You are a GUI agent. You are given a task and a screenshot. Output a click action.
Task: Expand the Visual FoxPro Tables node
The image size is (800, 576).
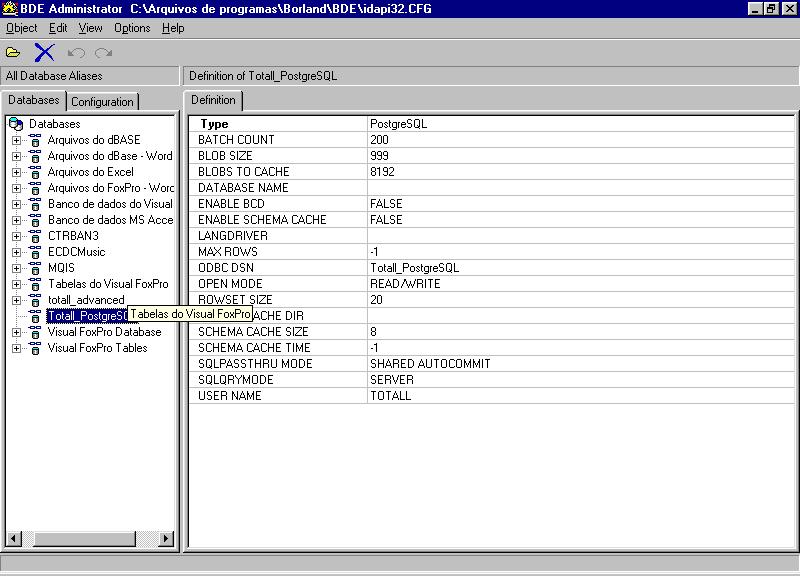pos(16,348)
